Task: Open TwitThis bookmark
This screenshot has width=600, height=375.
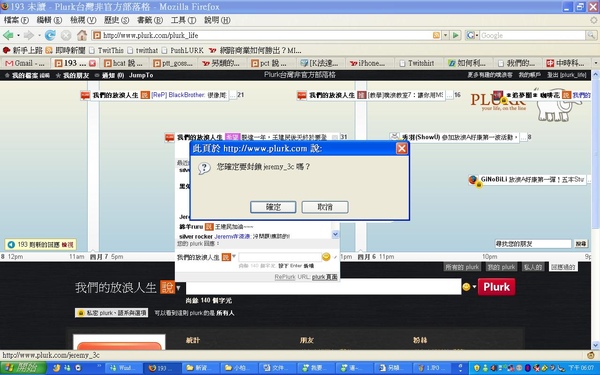Action: coord(107,50)
